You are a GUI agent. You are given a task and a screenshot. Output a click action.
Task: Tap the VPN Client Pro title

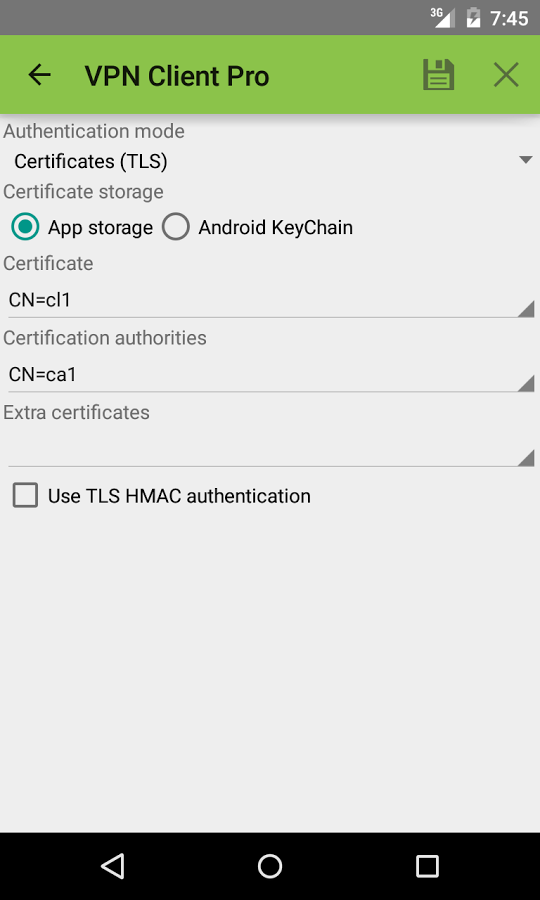177,76
